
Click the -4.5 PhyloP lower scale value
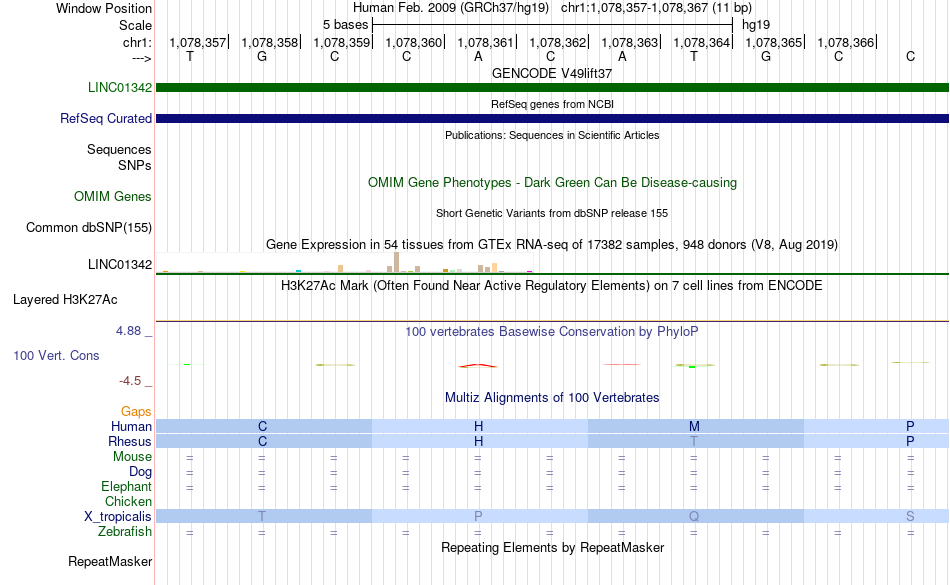click(130, 380)
